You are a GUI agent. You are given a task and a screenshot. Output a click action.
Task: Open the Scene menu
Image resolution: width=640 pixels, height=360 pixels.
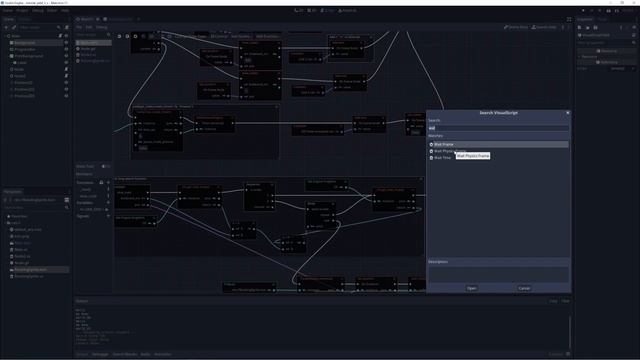click(x=8, y=11)
